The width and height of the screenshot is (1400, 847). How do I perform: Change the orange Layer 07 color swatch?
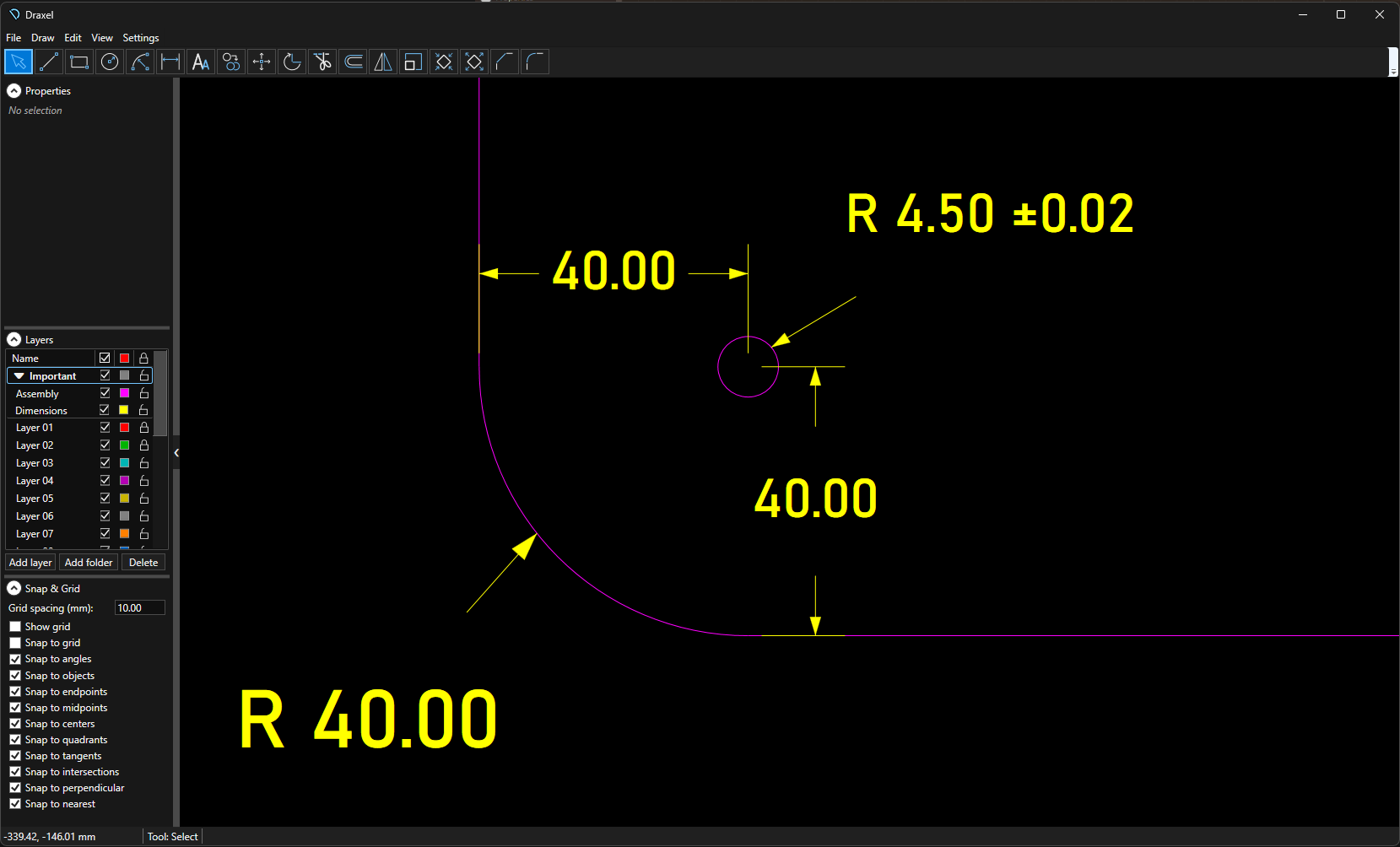click(x=124, y=534)
